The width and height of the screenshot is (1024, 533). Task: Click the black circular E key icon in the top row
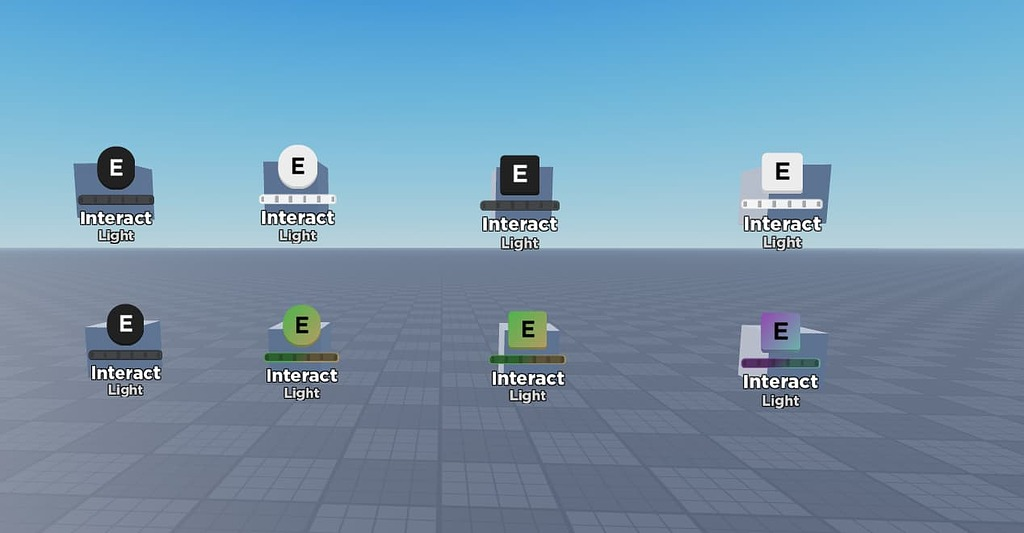click(x=116, y=168)
